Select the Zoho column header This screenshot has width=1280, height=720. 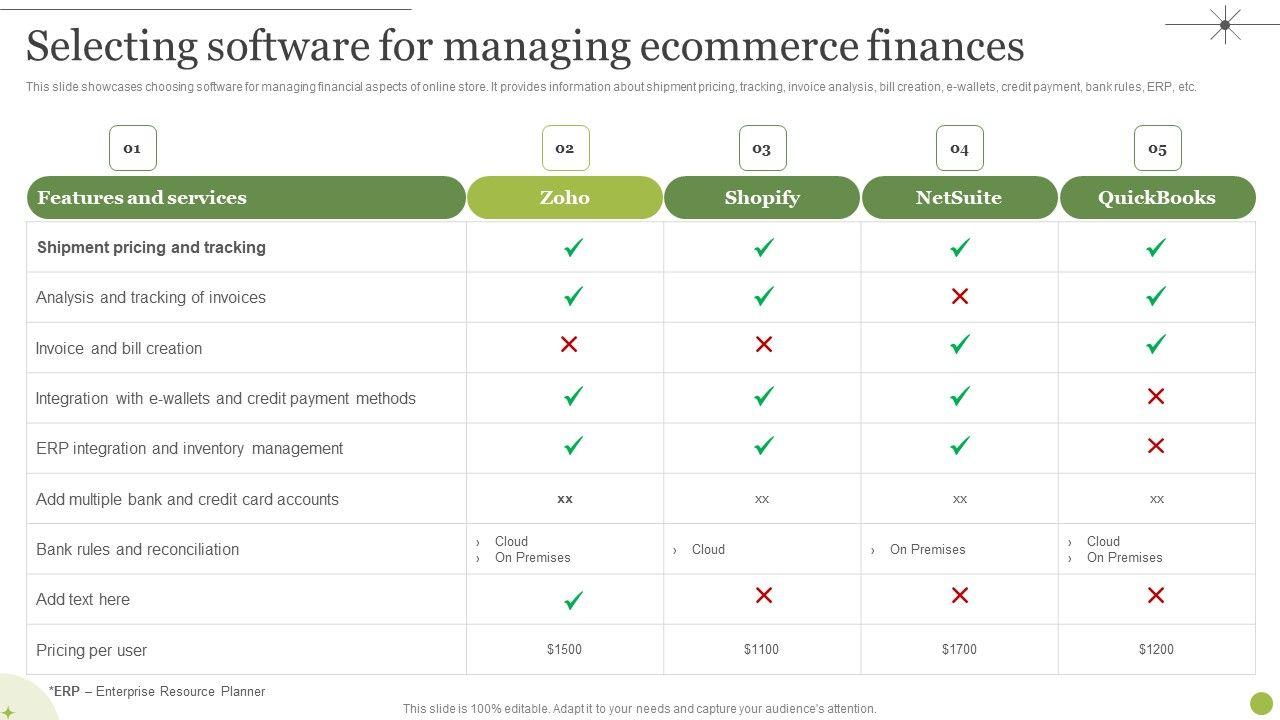[565, 198]
